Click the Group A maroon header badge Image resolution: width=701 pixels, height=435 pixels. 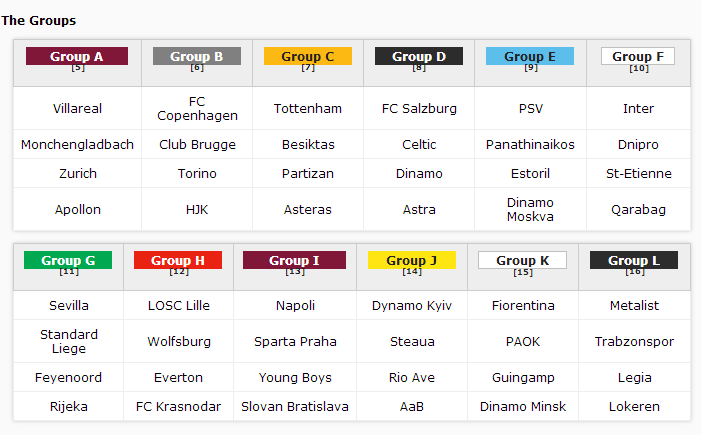[x=77, y=56]
